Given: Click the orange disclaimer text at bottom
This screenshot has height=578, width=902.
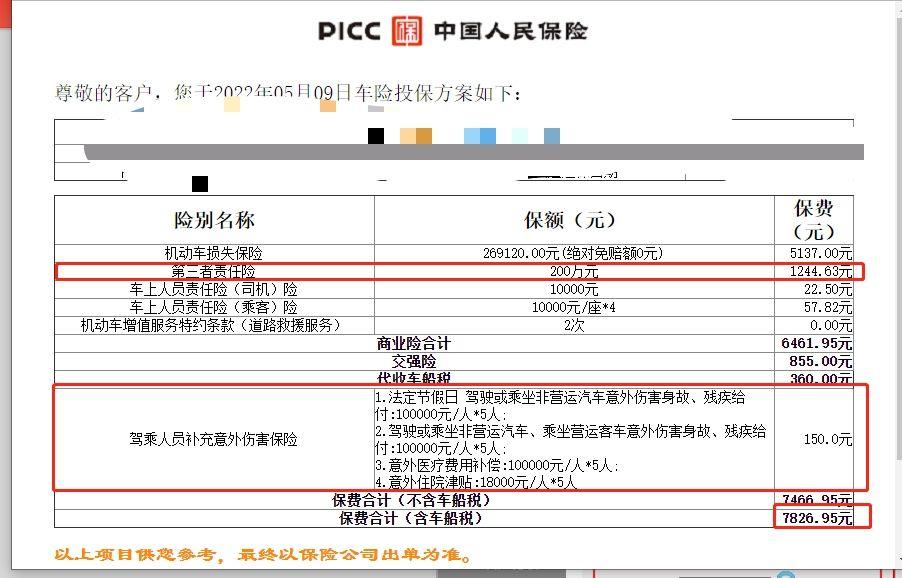Looking at the screenshot, I should (263, 554).
